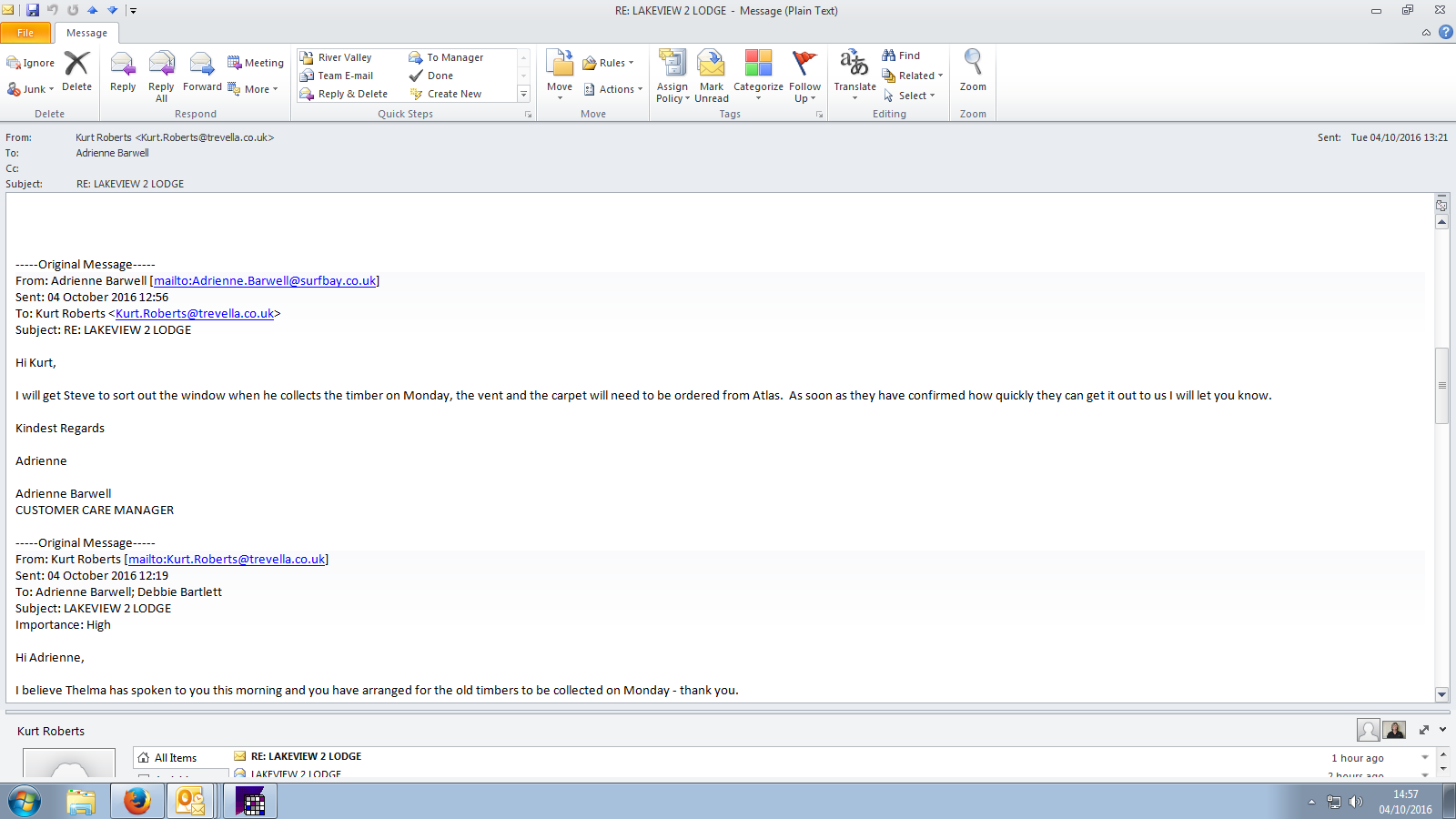
Task: Open the Translate menu
Action: 854,75
